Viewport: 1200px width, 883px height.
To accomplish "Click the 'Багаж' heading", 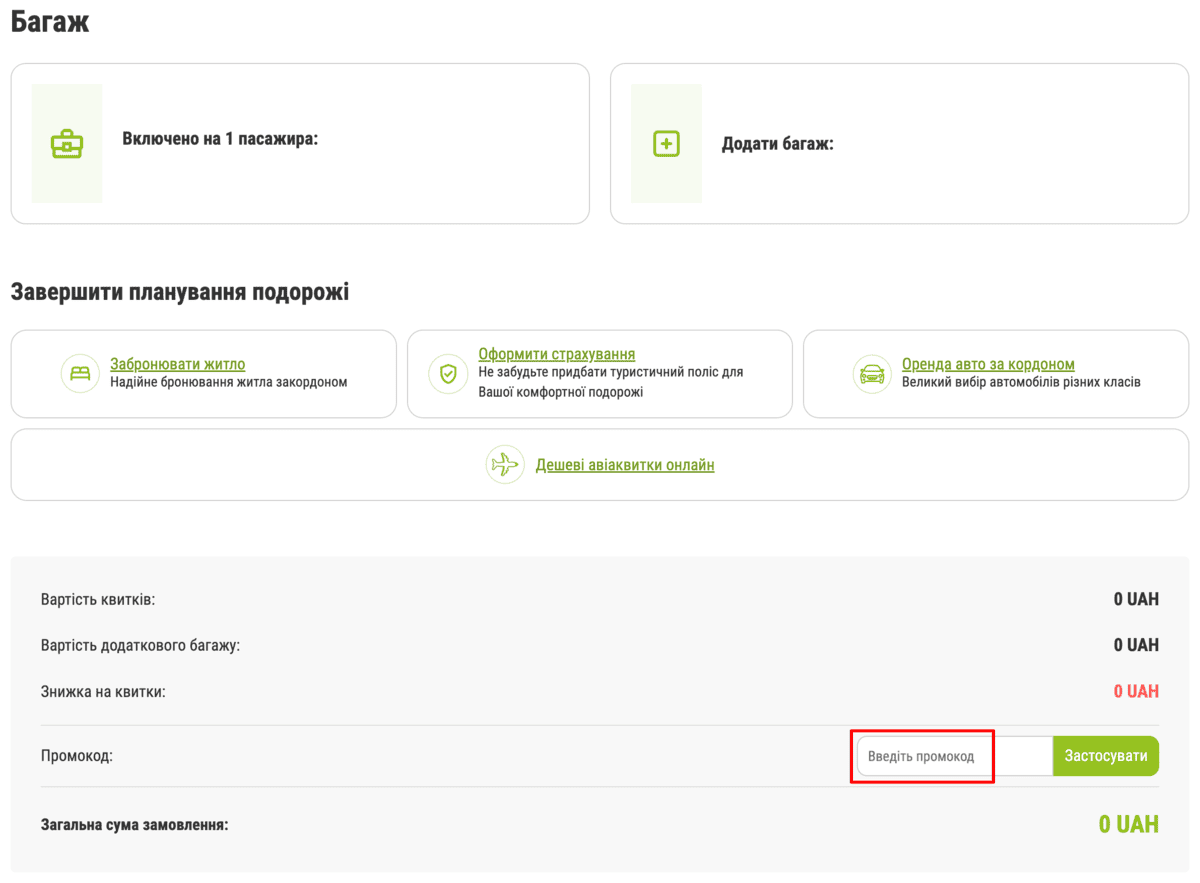I will click(50, 22).
